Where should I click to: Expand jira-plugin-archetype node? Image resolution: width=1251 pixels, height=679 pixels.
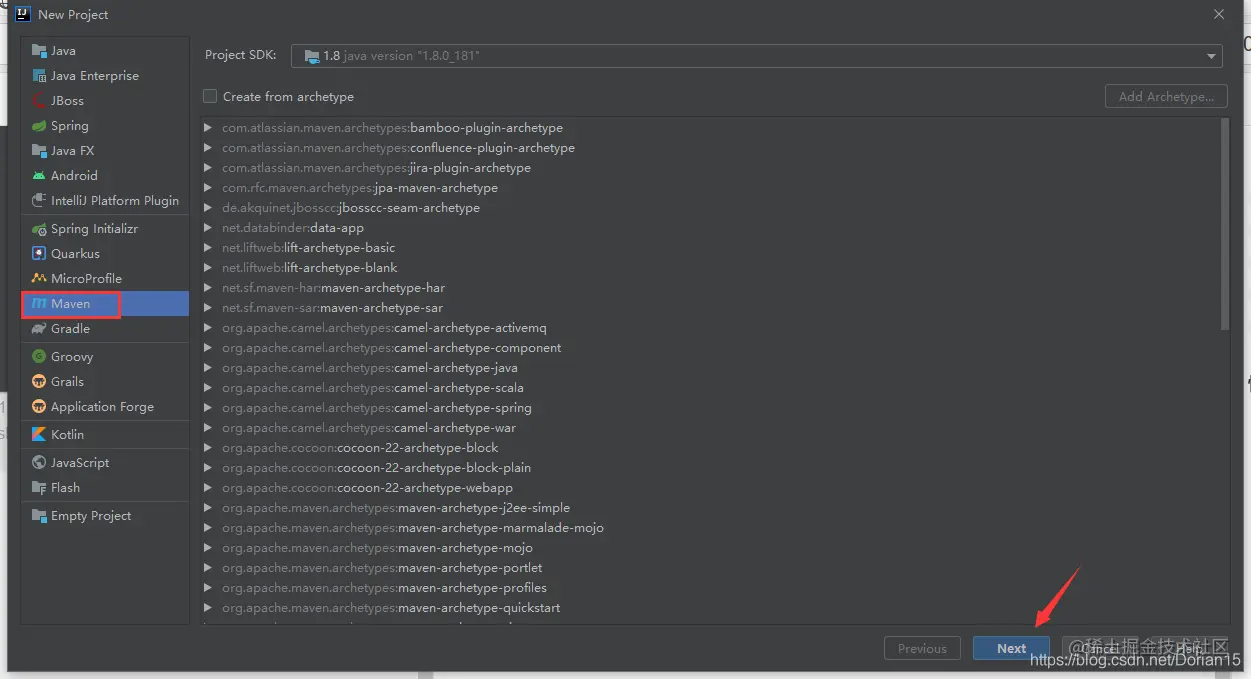pyautogui.click(x=208, y=168)
